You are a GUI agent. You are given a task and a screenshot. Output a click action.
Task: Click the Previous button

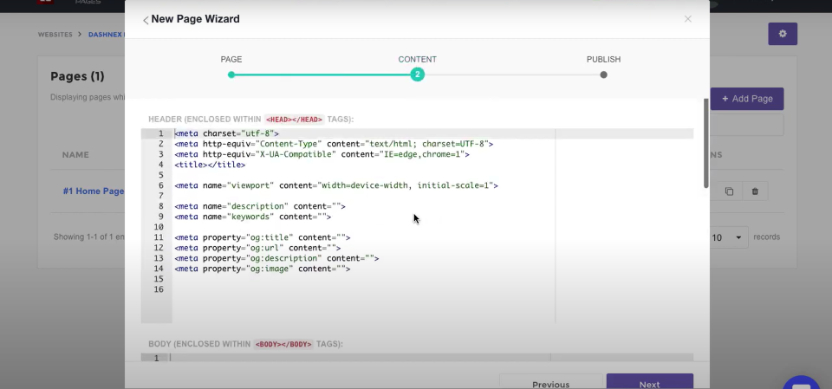pyautogui.click(x=551, y=381)
